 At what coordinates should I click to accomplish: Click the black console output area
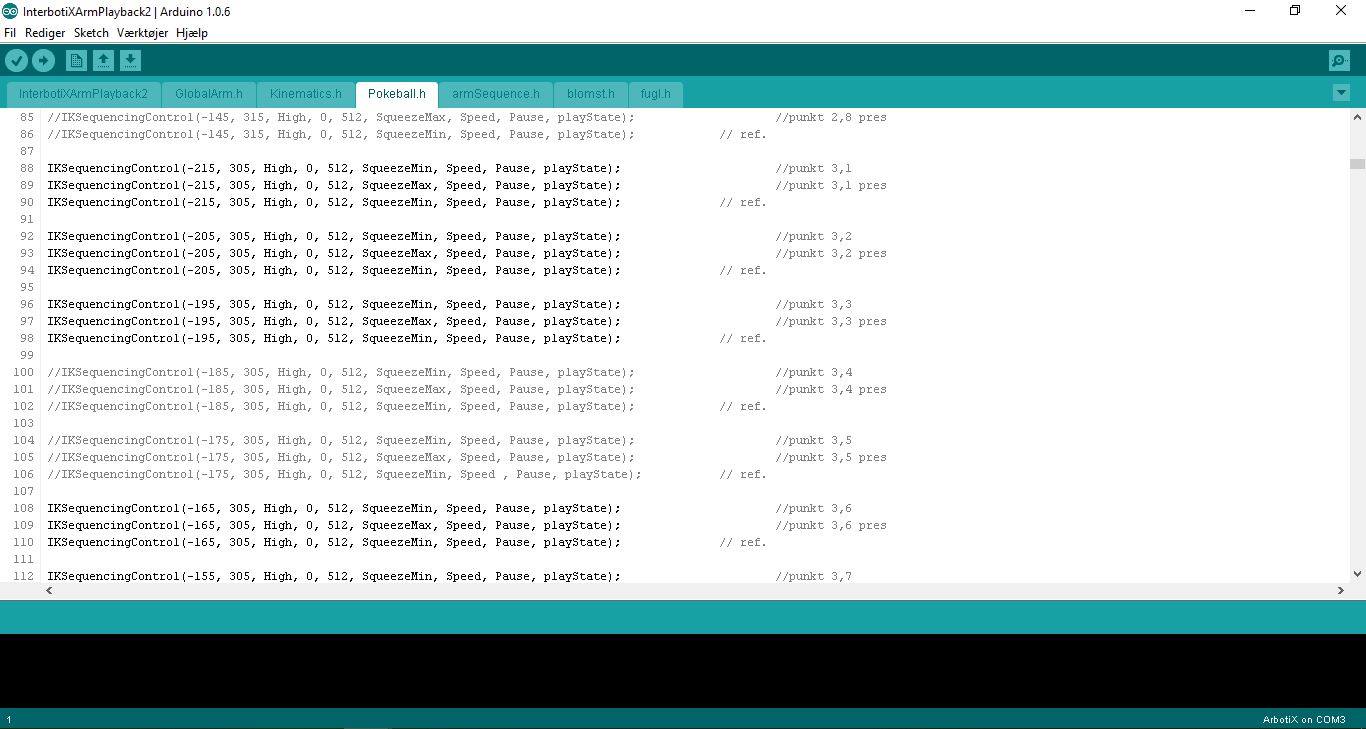(683, 671)
